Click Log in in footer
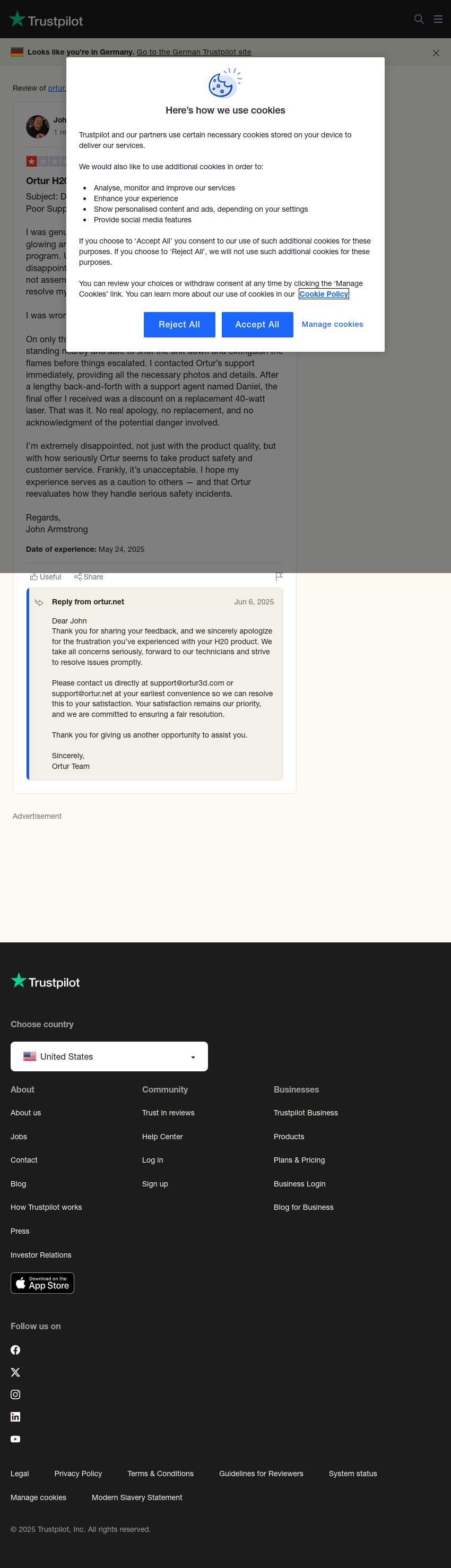The height and width of the screenshot is (1568, 451). tap(153, 1160)
